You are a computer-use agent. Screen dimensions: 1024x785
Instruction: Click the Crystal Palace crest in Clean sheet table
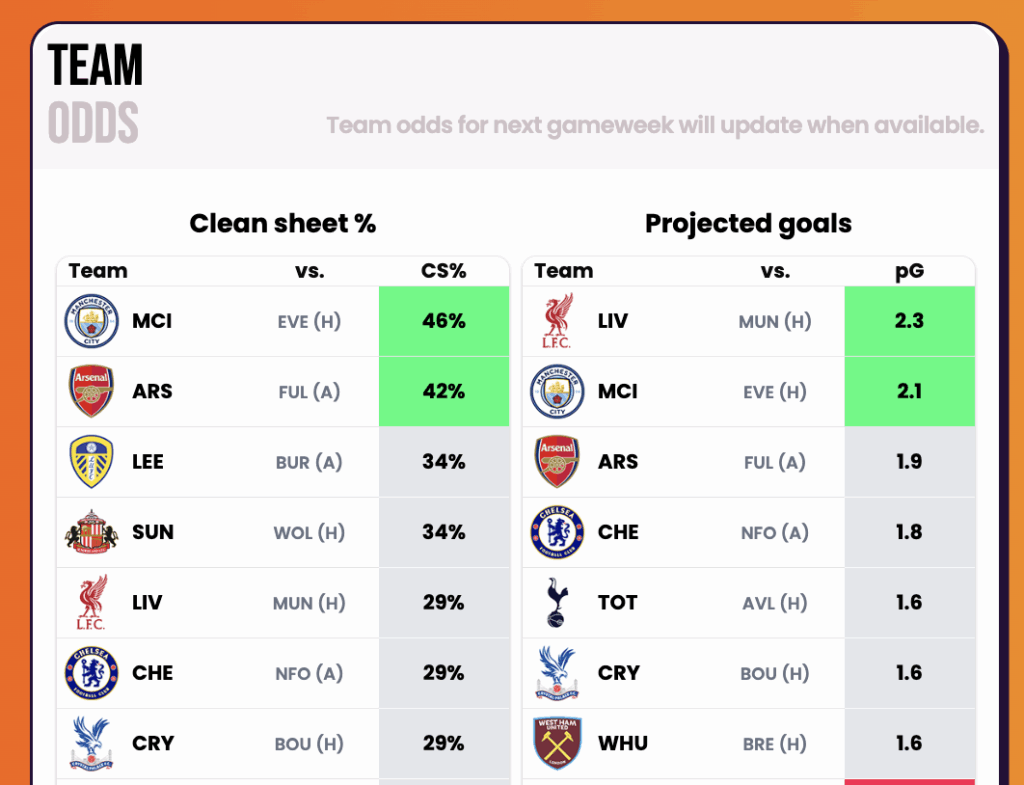tap(91, 743)
